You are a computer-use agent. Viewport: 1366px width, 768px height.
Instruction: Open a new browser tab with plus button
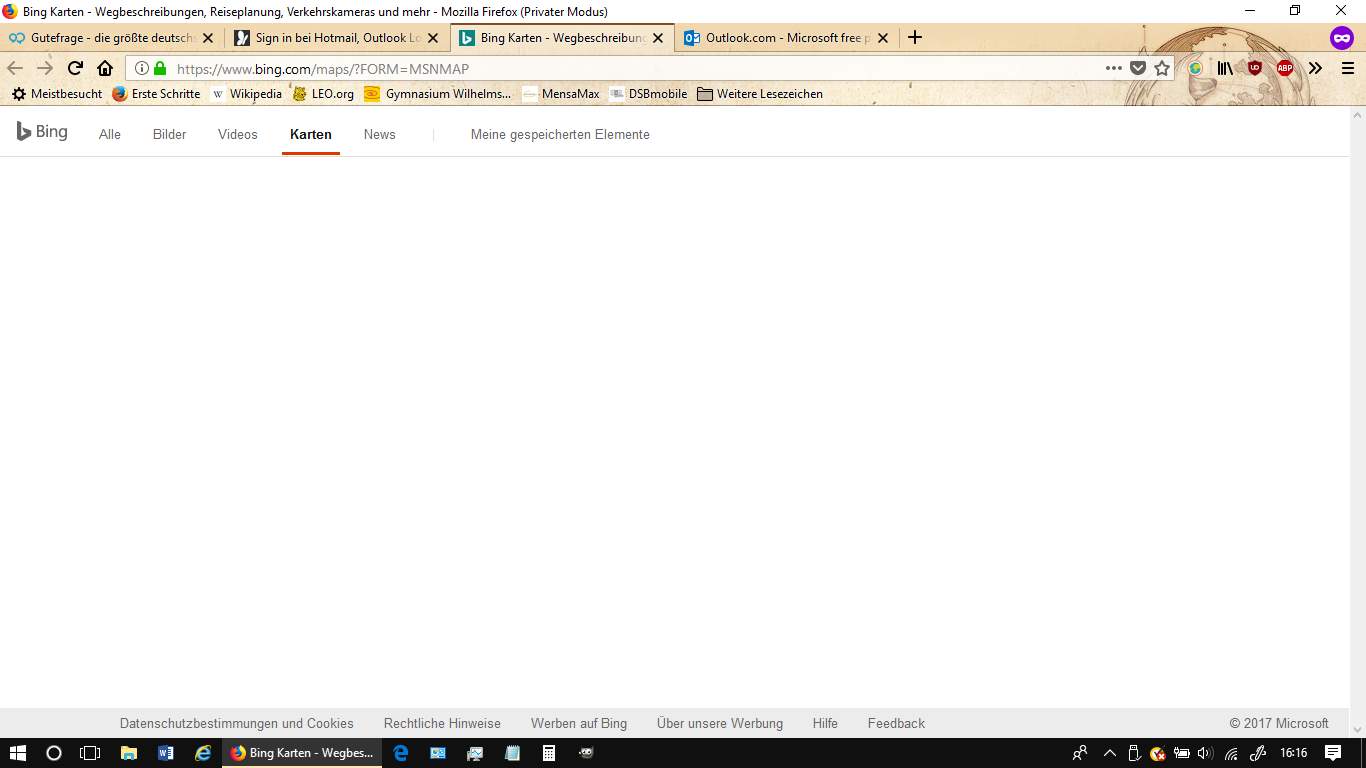(x=914, y=38)
